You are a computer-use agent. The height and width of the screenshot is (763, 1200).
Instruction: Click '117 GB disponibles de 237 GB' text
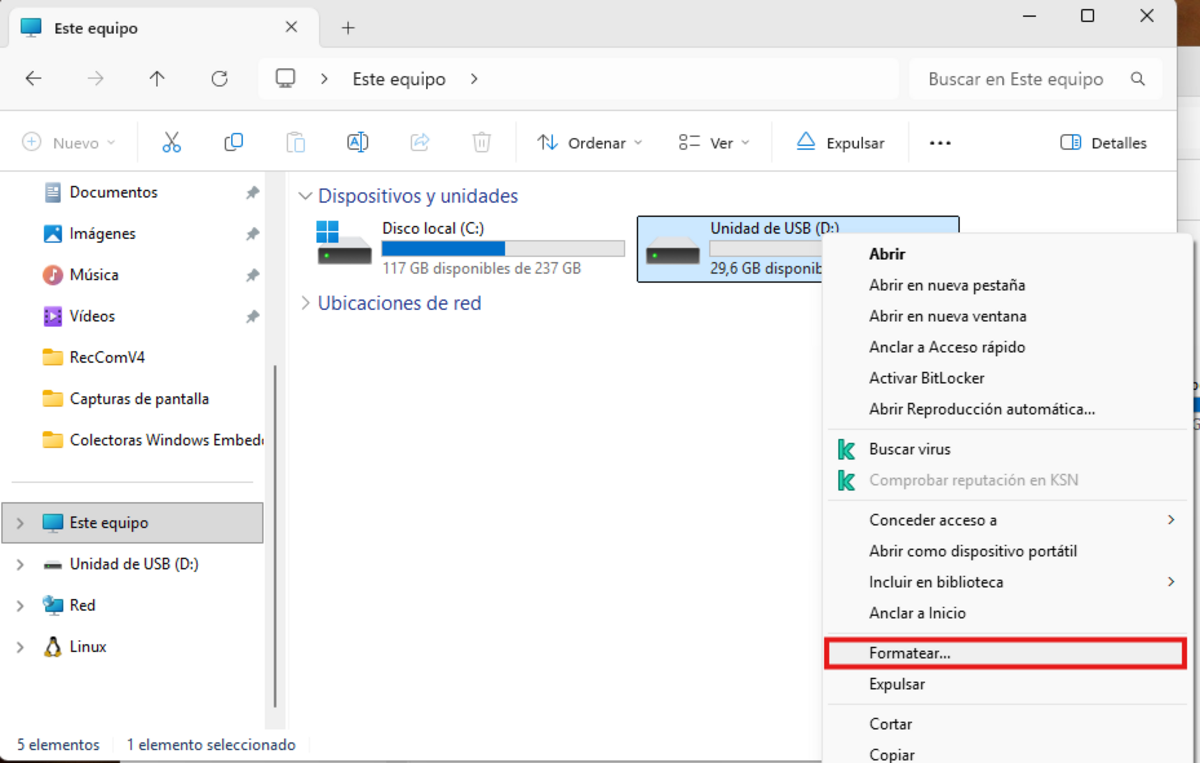481,269
